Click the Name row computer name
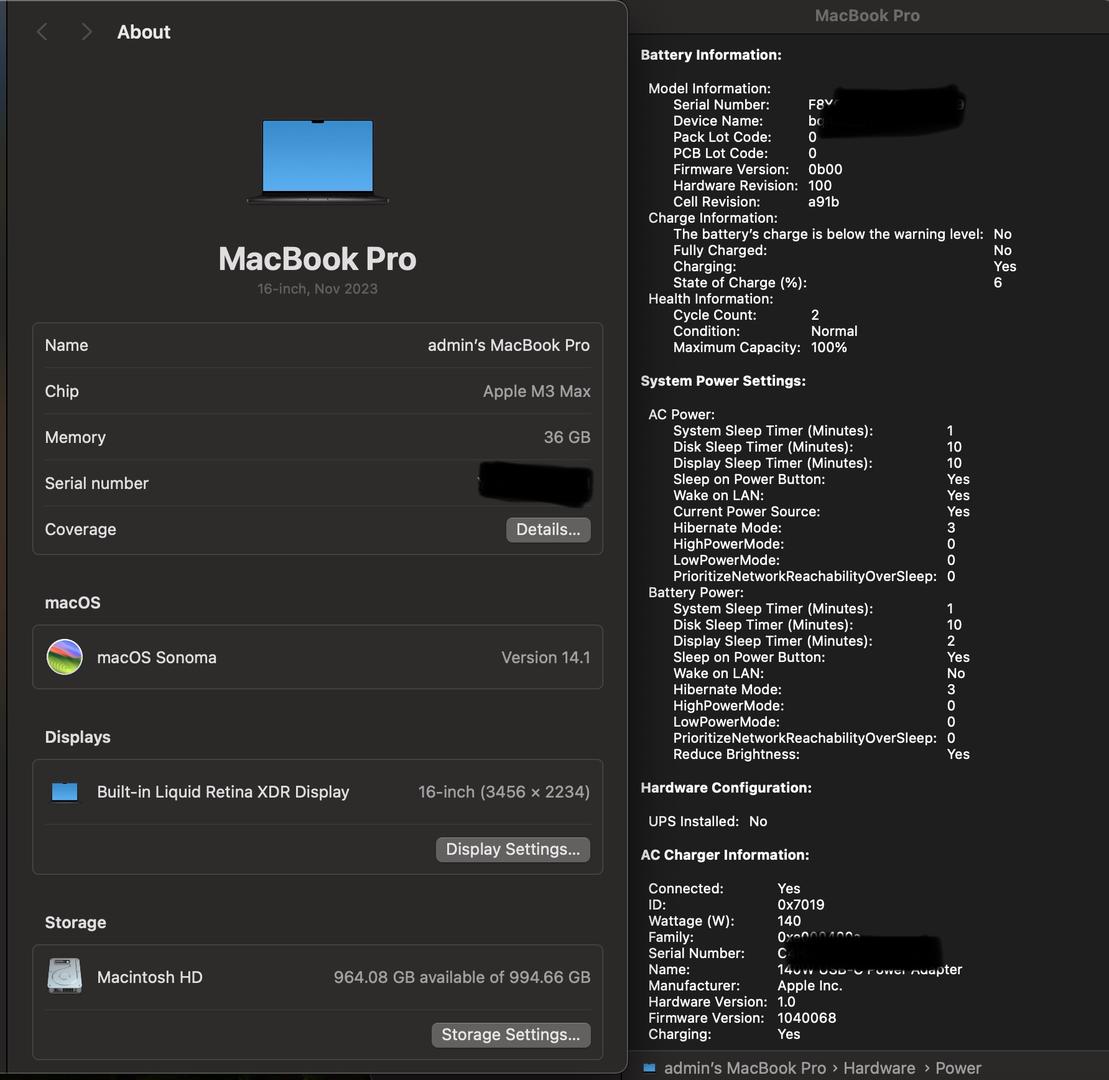The height and width of the screenshot is (1080, 1109). pyautogui.click(x=508, y=345)
